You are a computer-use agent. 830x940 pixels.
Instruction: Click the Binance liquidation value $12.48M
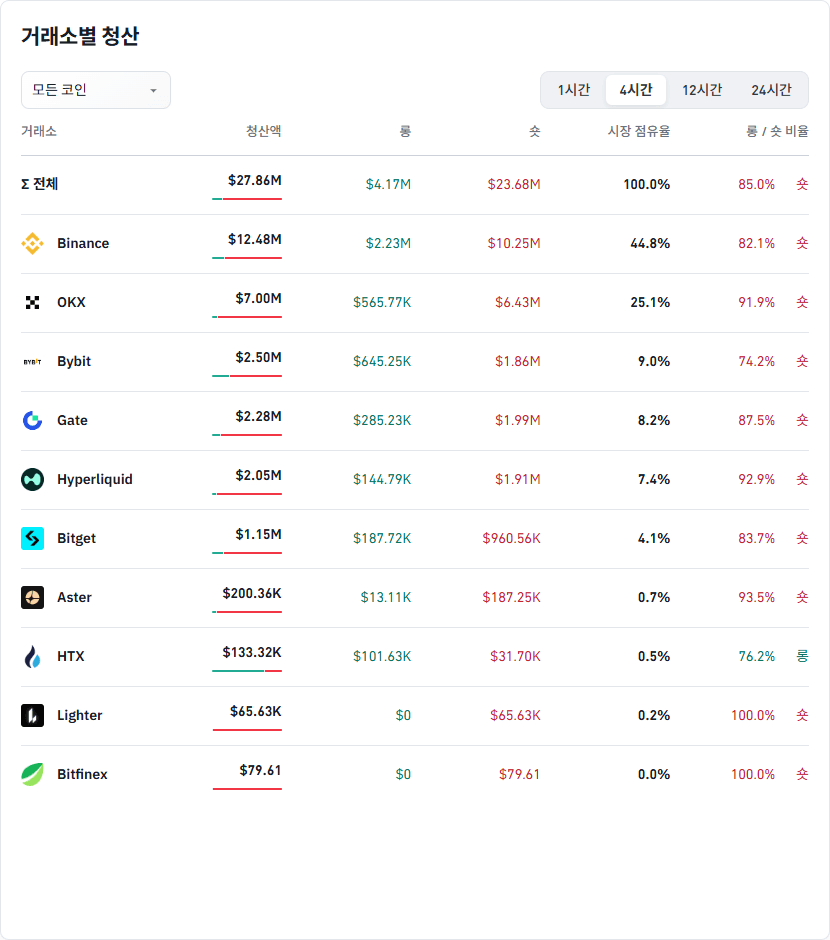click(255, 239)
